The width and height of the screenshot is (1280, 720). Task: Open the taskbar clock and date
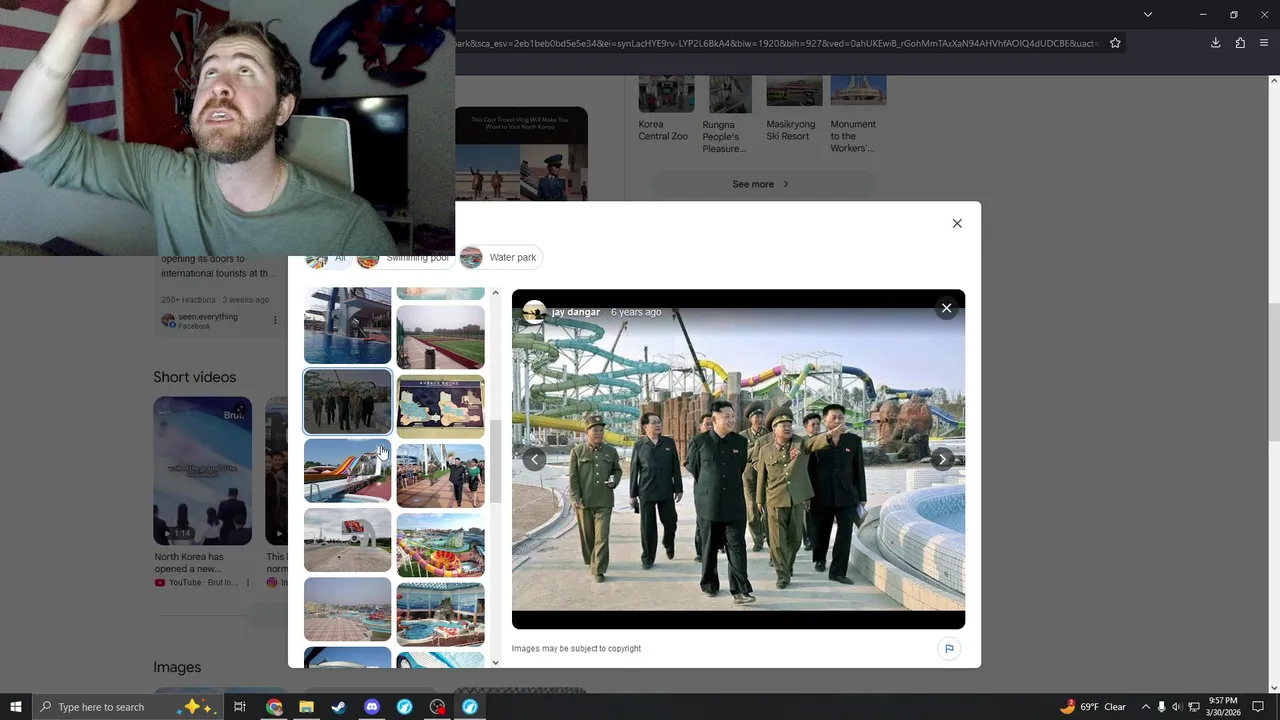(1222, 707)
